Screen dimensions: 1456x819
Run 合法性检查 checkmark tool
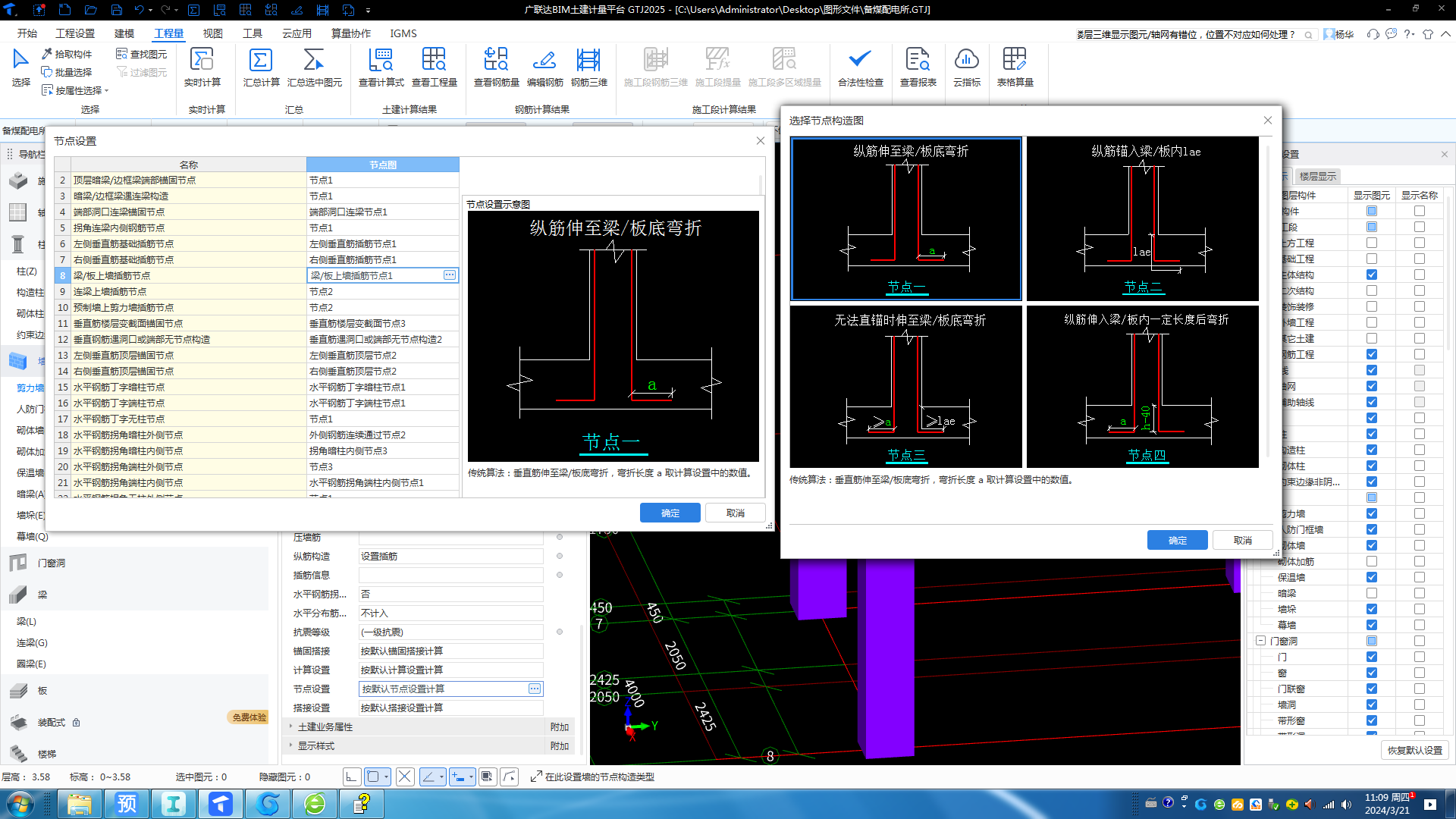[860, 61]
